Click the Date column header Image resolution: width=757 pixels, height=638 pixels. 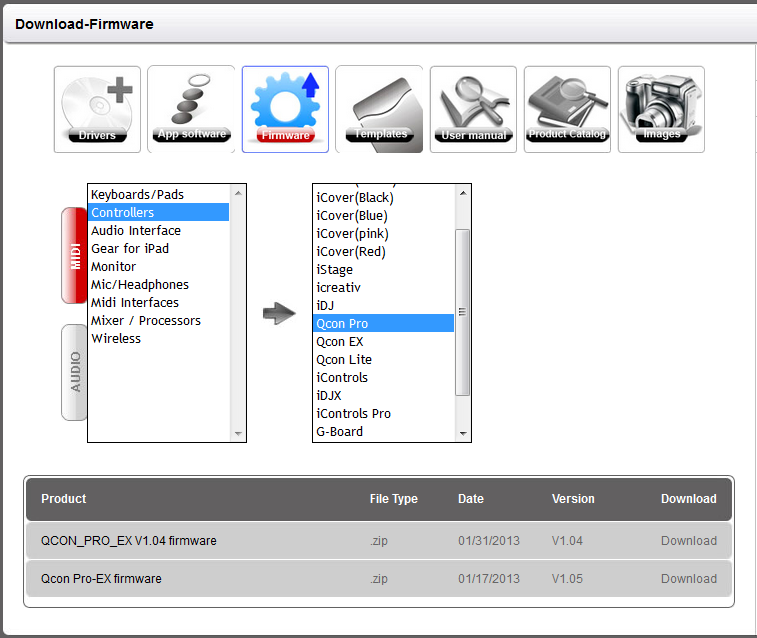471,499
